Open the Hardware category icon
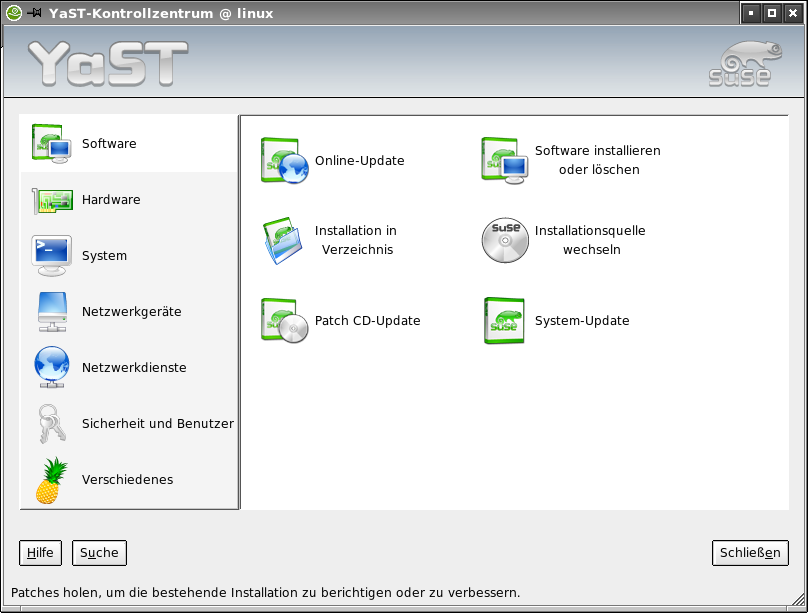 (x=52, y=200)
